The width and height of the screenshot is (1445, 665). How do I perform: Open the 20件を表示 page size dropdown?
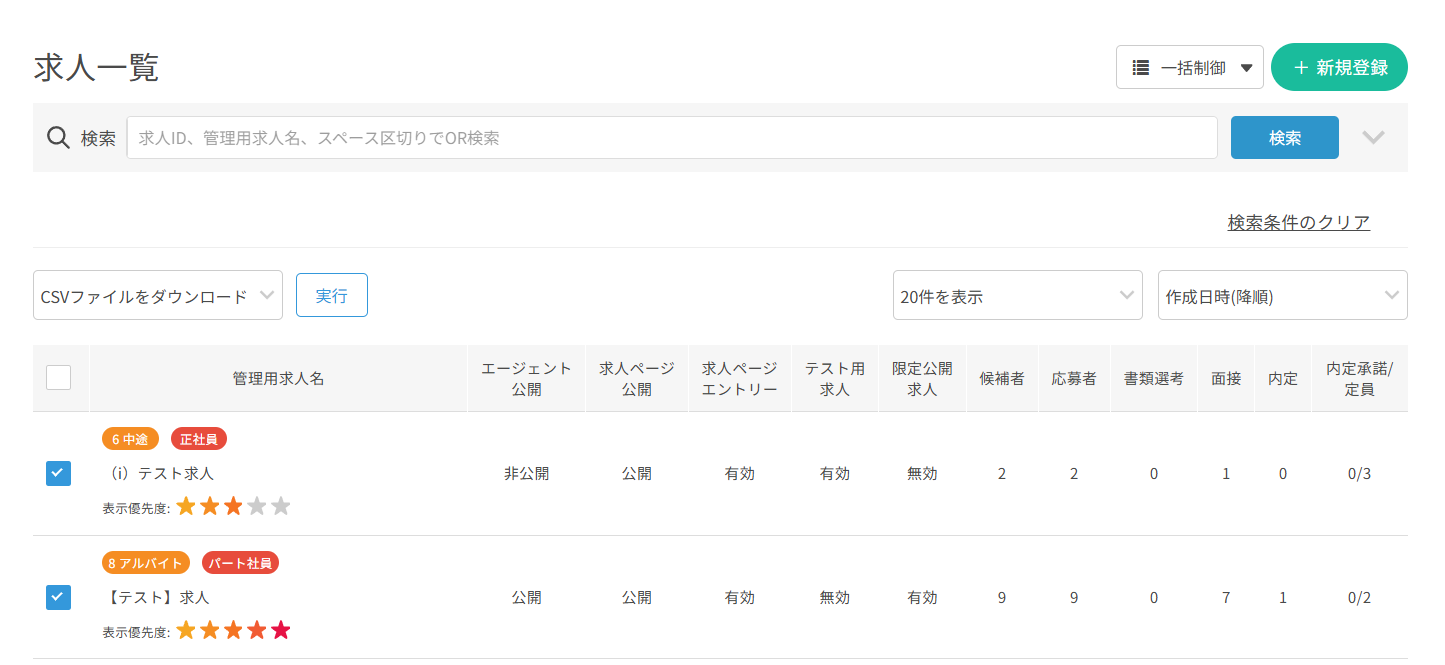1017,296
